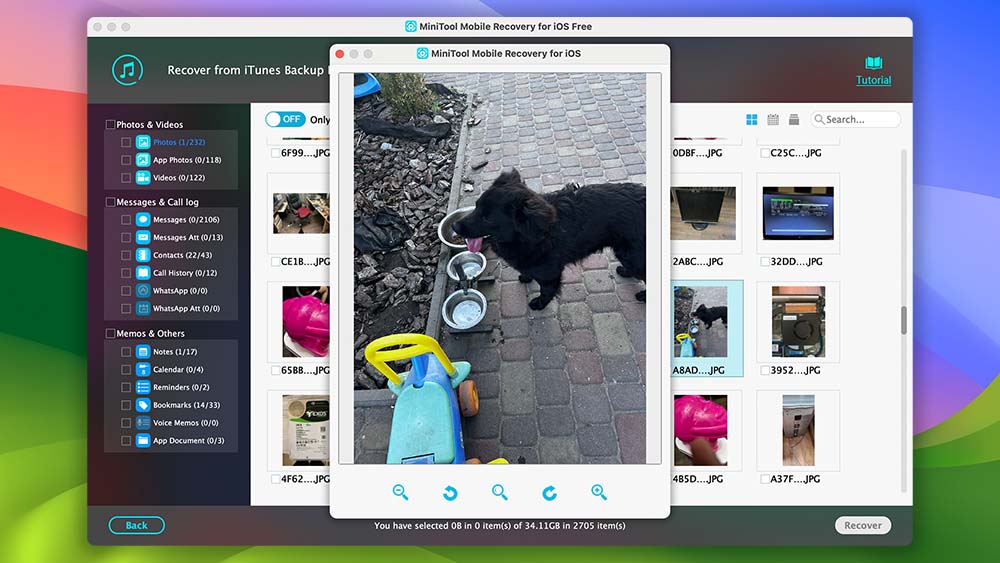Zoom out the preview image

pyautogui.click(x=400, y=492)
